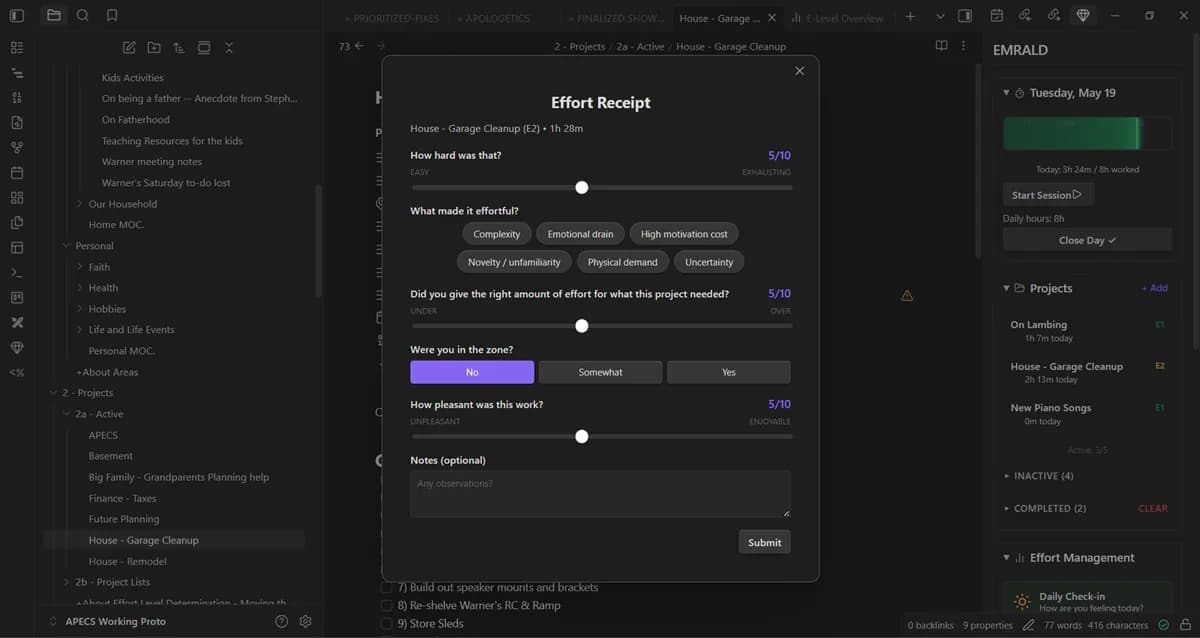
Task: Switch to reading view book icon
Action: (941, 46)
